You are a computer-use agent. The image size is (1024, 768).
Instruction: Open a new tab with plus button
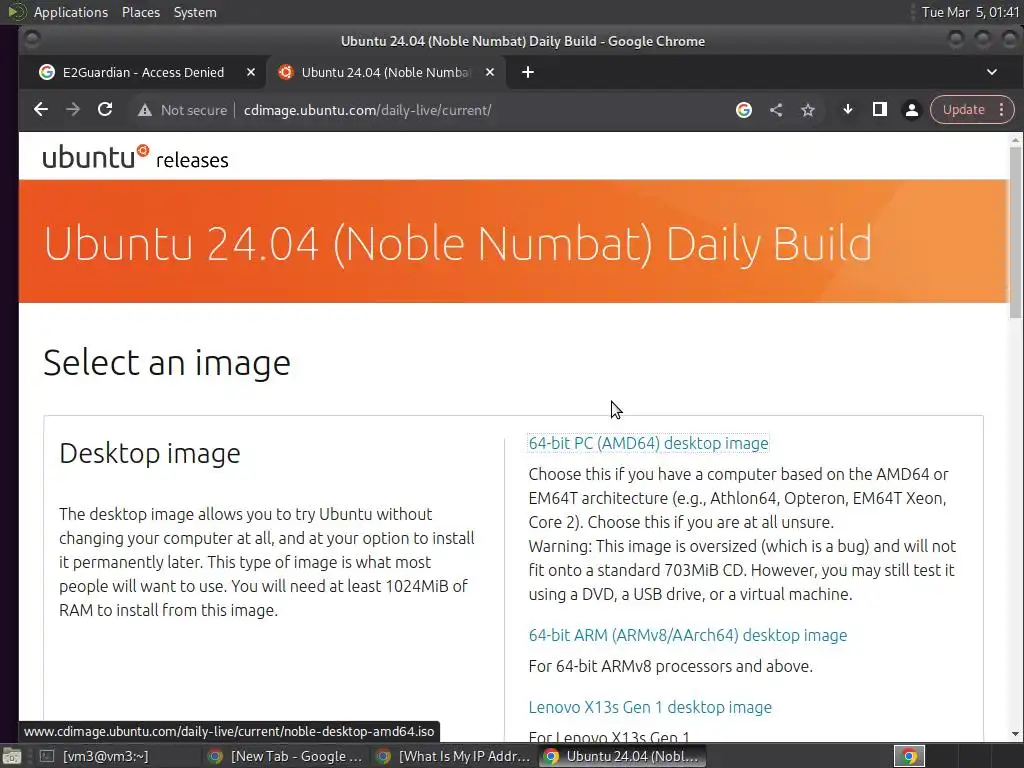click(528, 72)
